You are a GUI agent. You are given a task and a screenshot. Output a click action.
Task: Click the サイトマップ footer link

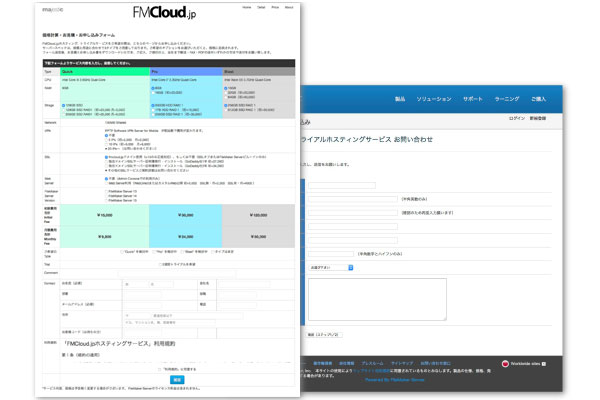[402, 363]
